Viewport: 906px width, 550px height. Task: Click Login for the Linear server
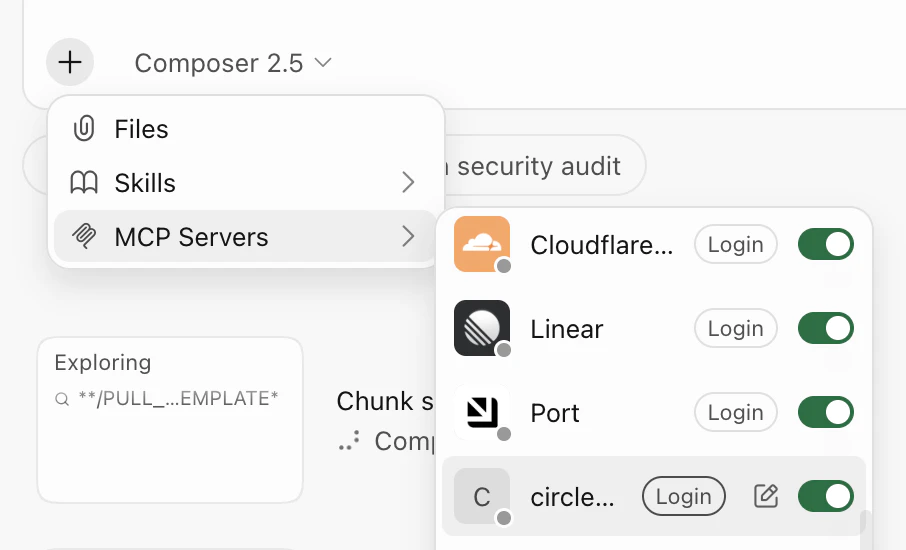[x=736, y=328]
